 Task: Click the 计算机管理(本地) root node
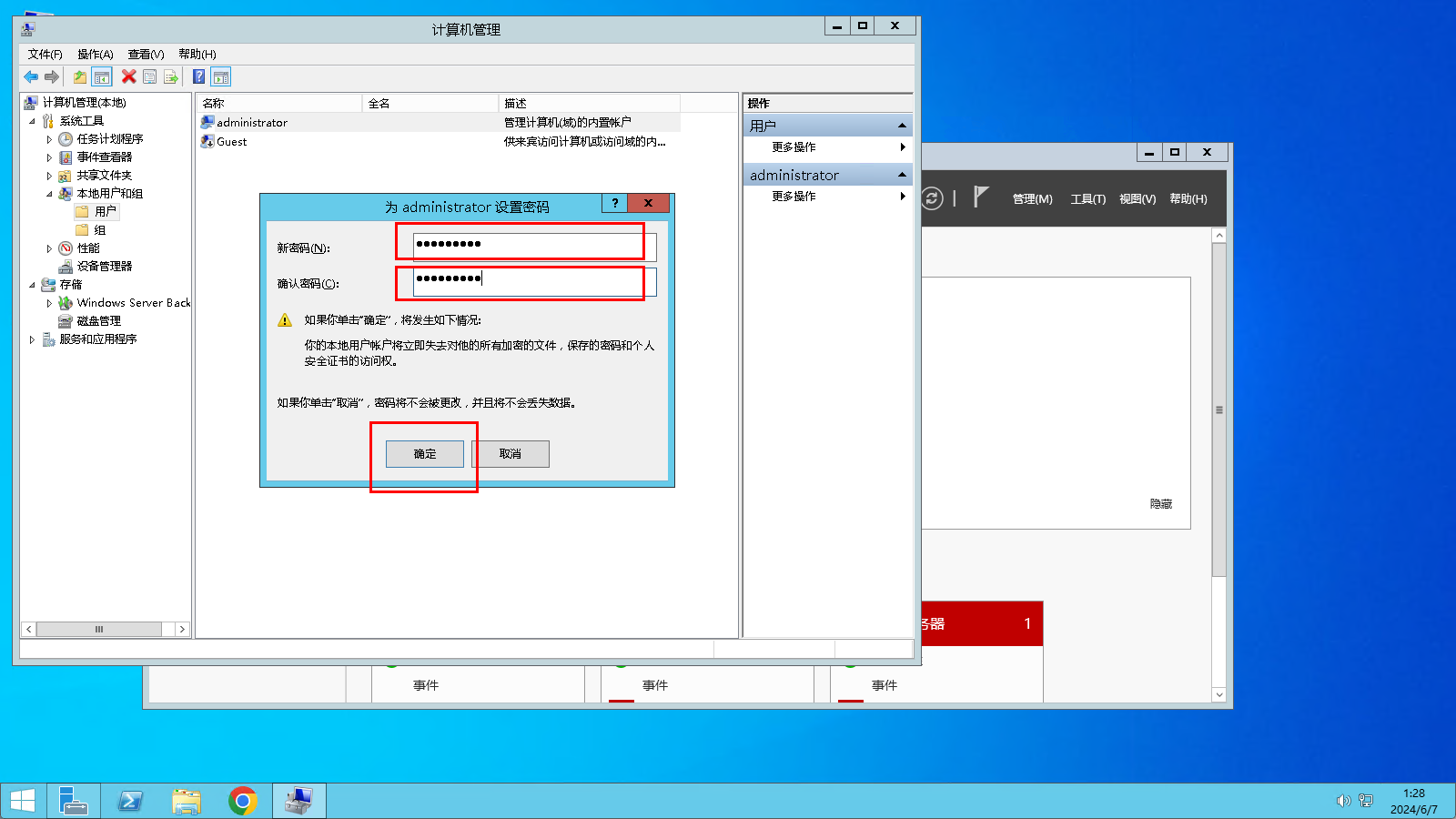click(84, 103)
